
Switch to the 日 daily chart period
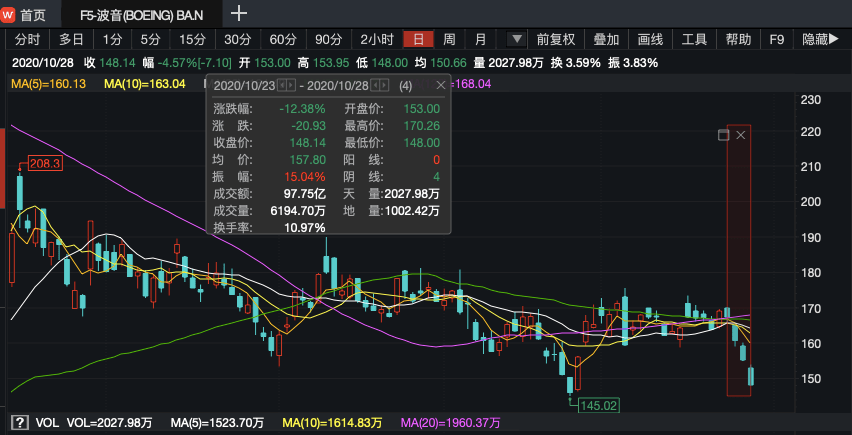point(418,39)
